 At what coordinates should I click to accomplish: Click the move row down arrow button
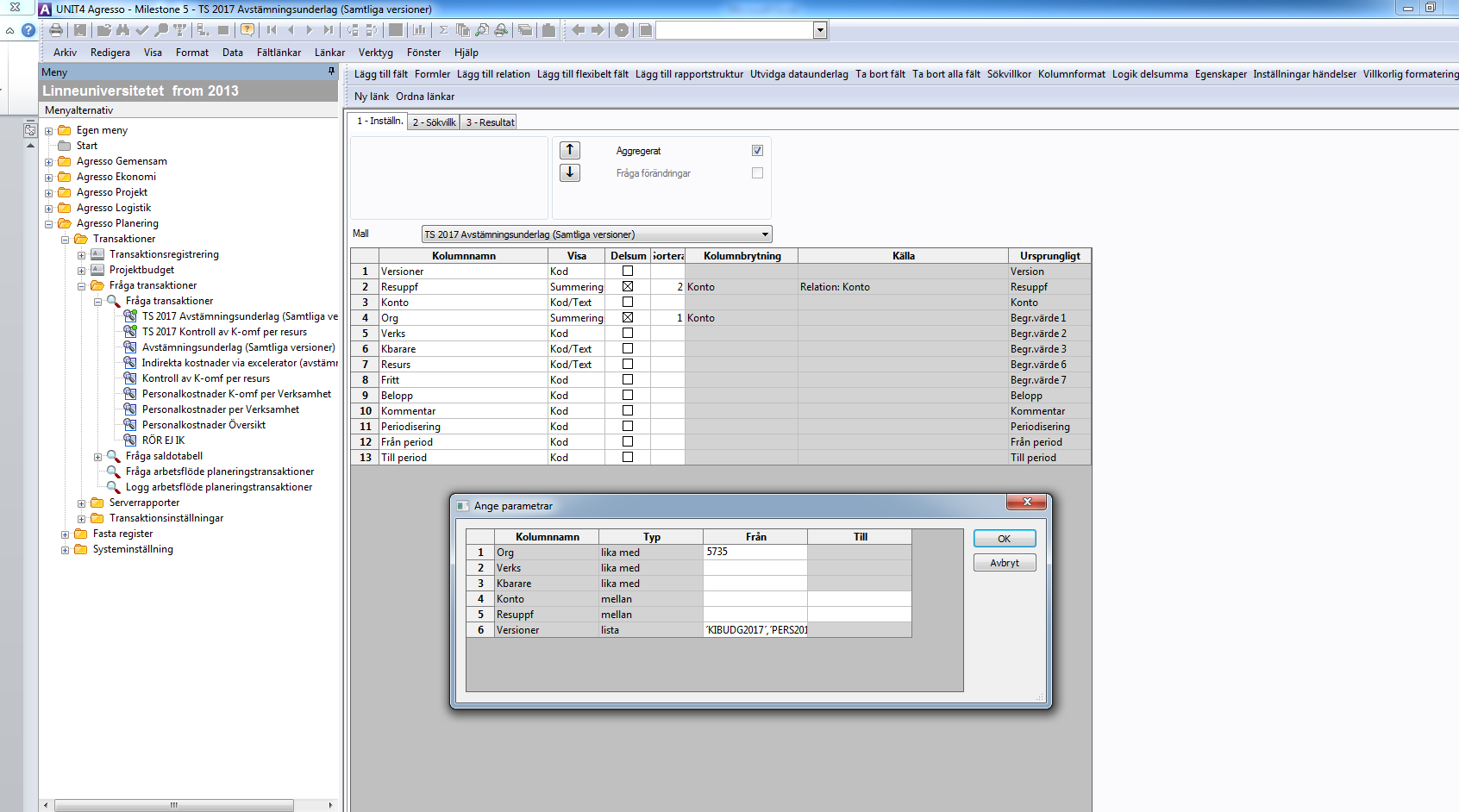click(570, 172)
